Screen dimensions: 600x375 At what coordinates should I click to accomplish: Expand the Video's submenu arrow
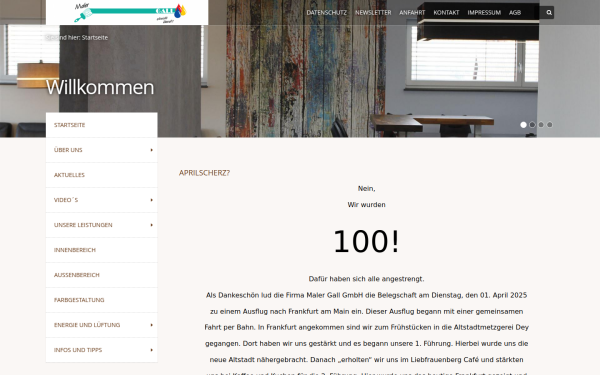point(152,200)
